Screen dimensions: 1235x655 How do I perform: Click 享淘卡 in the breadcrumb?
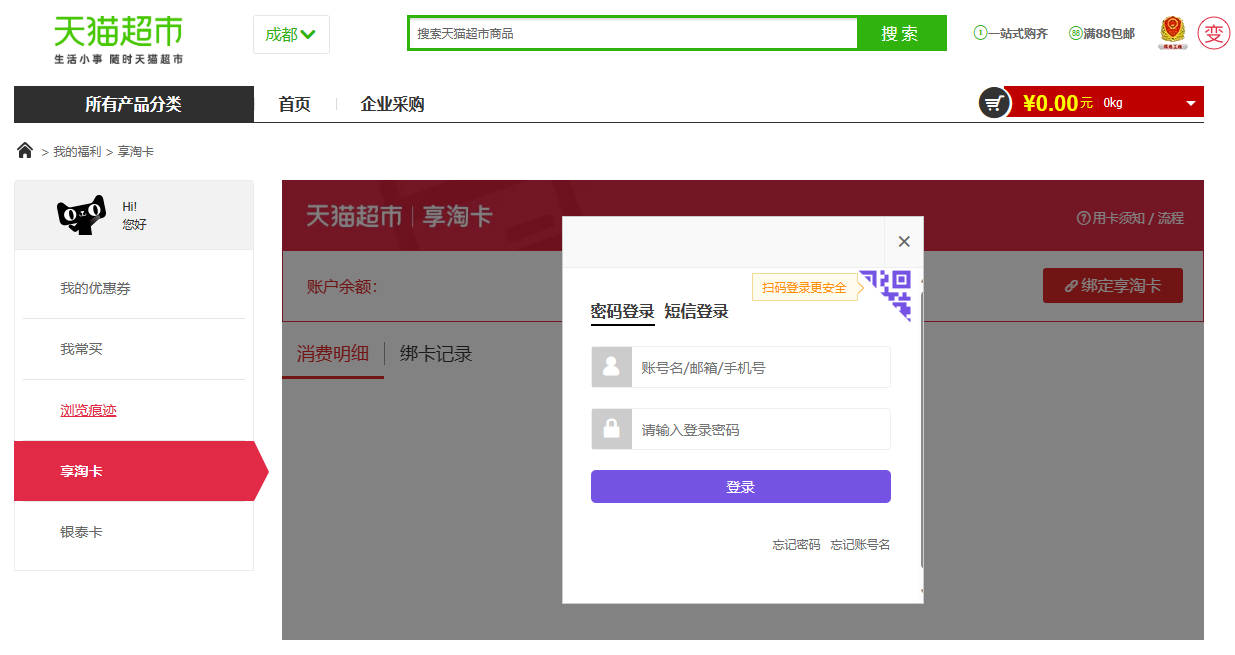pos(136,152)
